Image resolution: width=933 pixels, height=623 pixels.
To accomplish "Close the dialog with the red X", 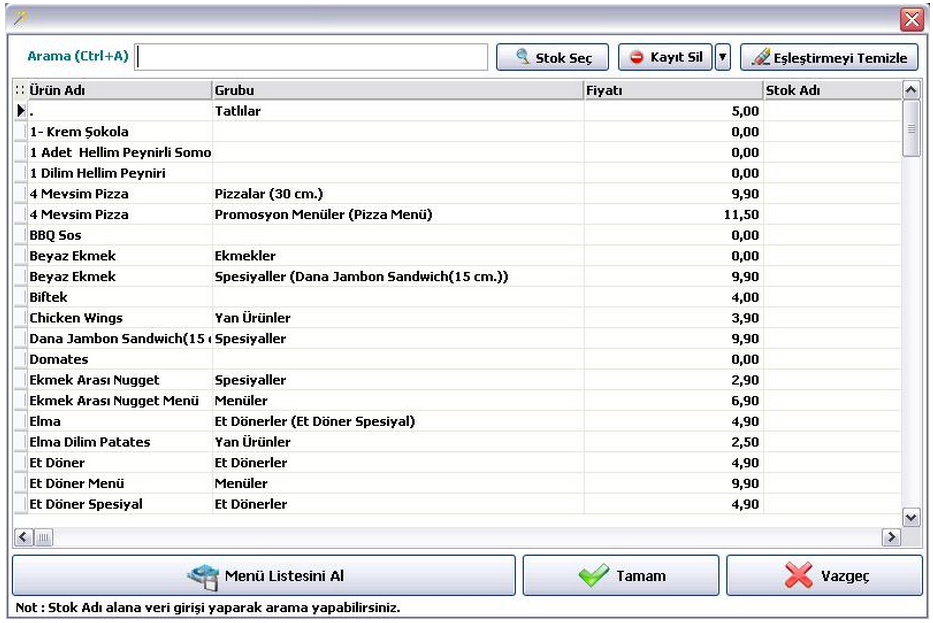I will click(912, 19).
